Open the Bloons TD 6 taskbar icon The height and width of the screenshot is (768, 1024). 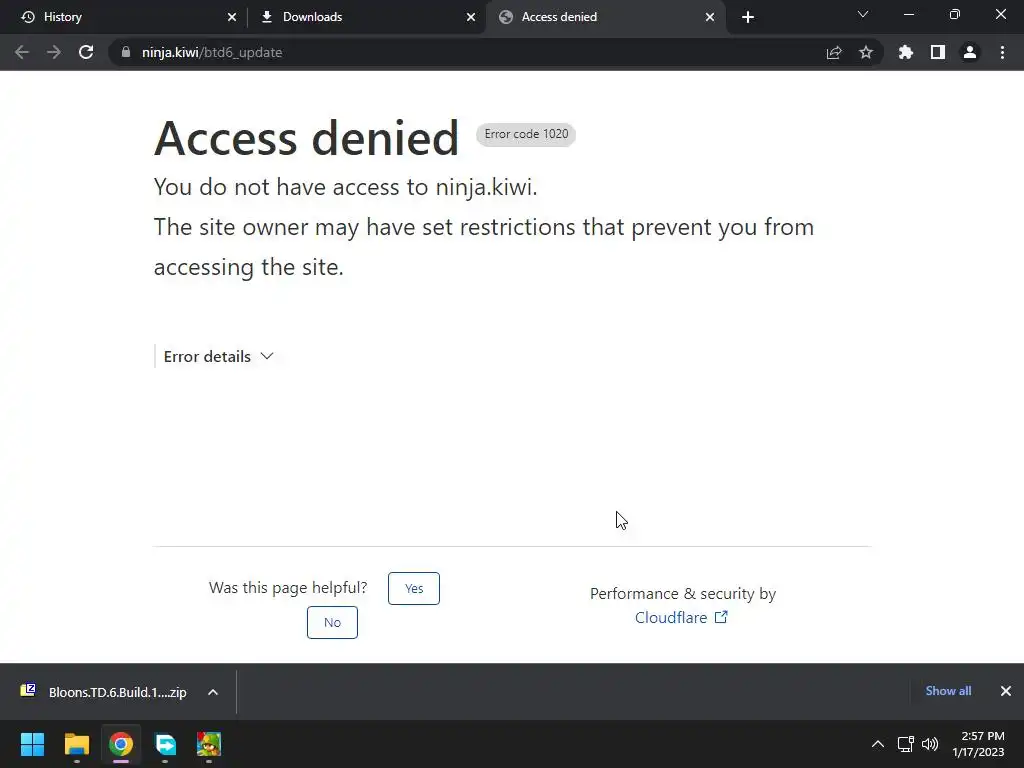tap(209, 744)
